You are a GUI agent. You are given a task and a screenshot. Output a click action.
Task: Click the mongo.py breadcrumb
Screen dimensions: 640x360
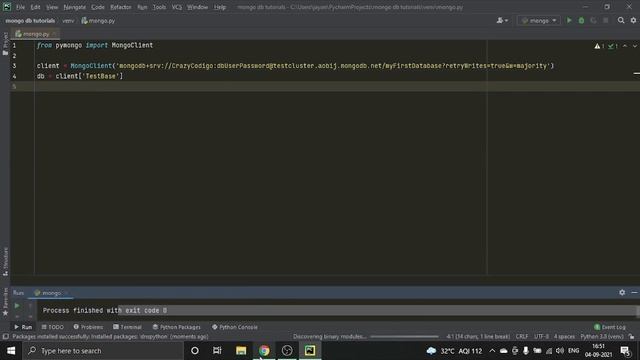[98, 21]
